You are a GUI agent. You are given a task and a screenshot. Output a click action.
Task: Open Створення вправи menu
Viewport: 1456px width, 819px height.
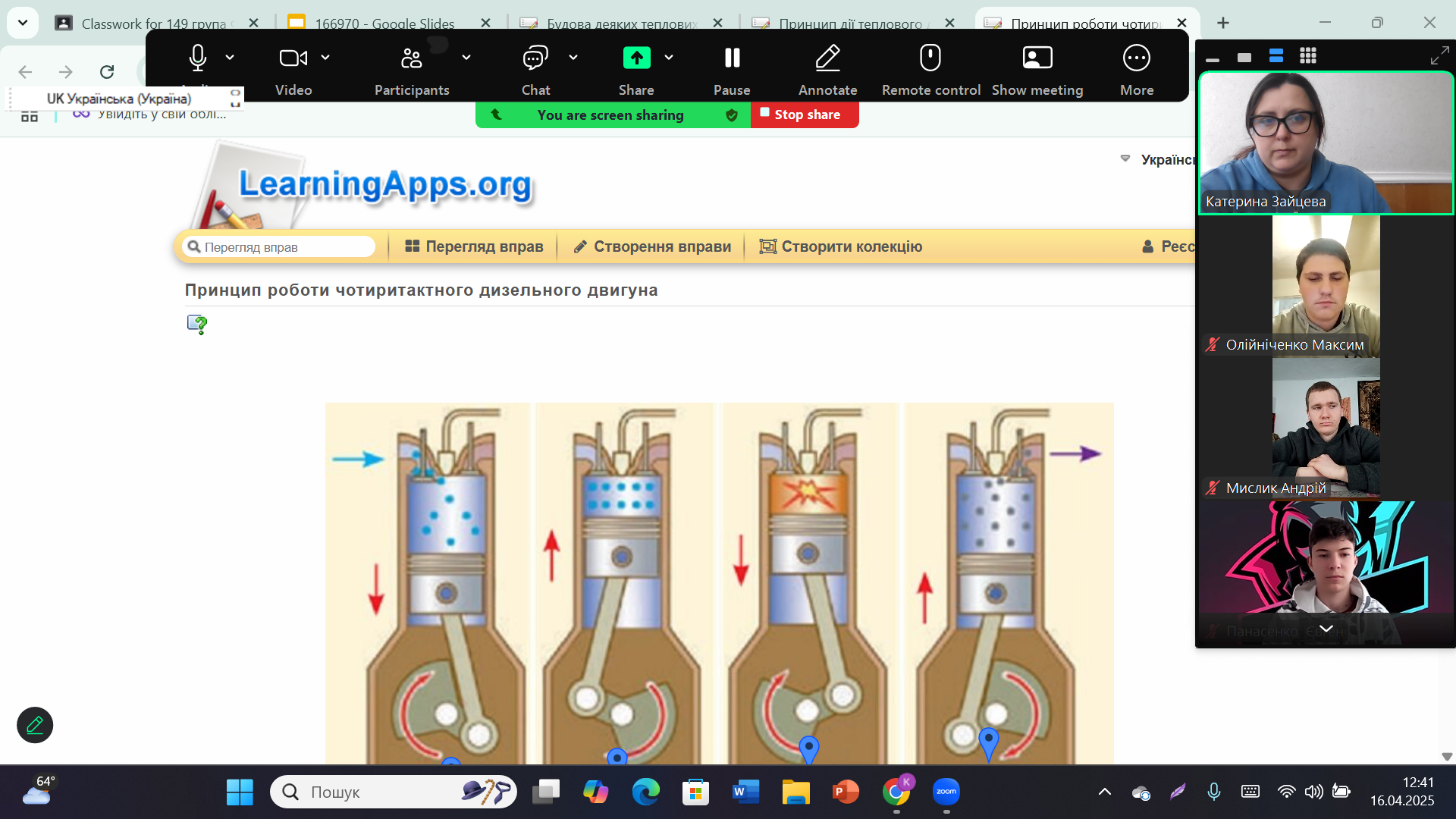click(652, 246)
